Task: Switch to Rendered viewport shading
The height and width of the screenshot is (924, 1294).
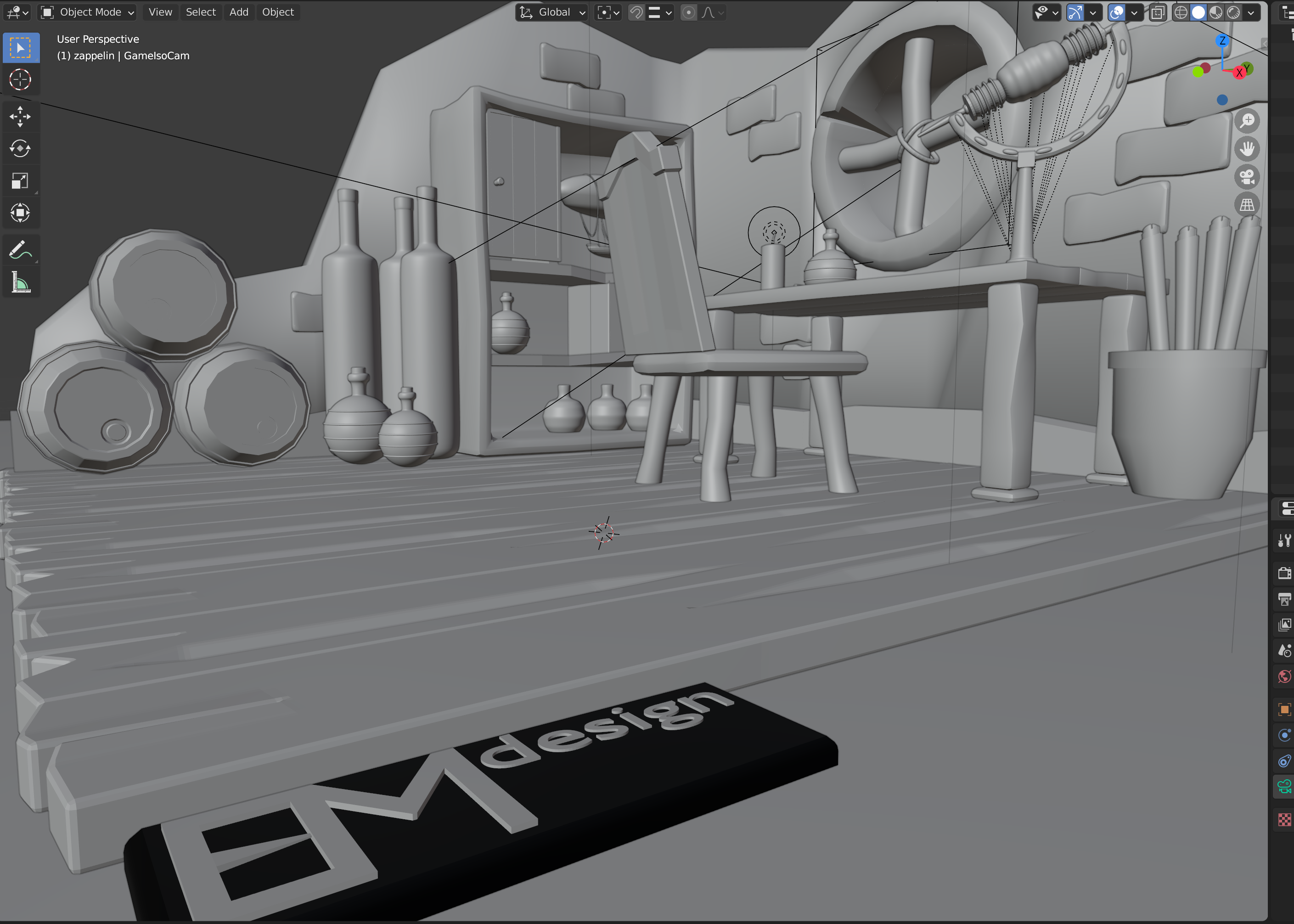Action: point(1233,12)
